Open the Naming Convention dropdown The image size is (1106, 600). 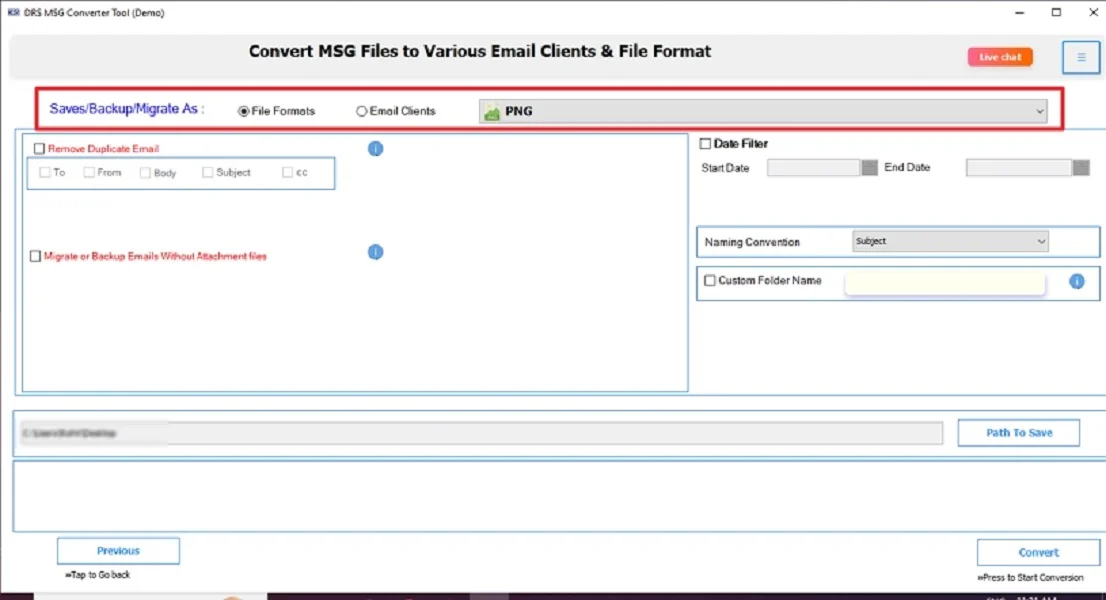click(1041, 241)
